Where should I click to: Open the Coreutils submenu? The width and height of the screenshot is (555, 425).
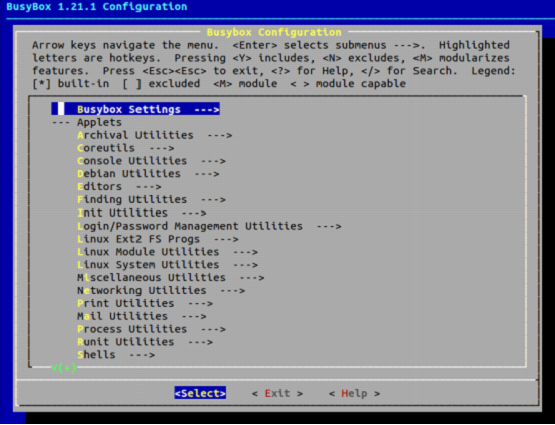click(x=126, y=148)
